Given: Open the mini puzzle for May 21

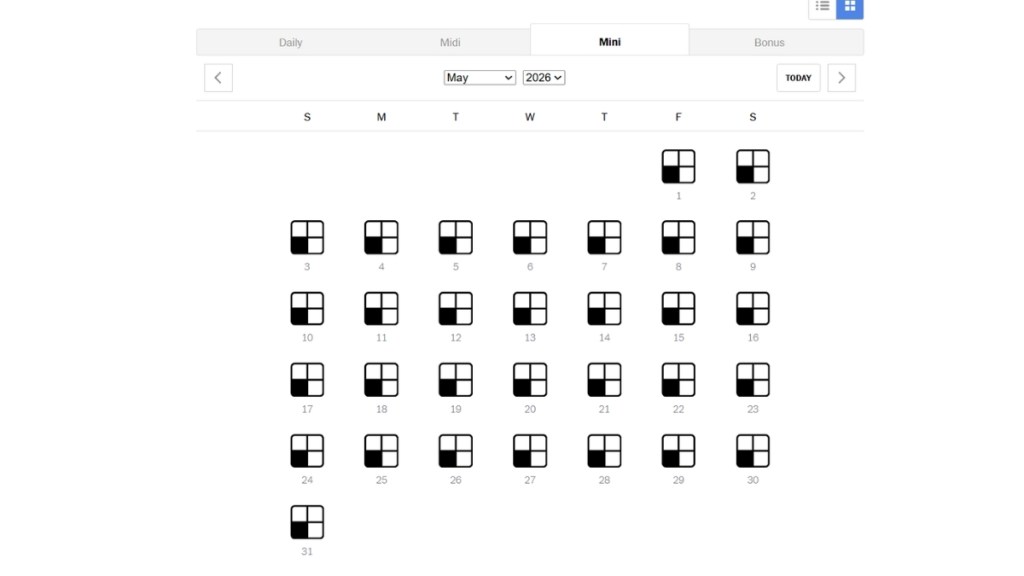Looking at the screenshot, I should pyautogui.click(x=604, y=380).
